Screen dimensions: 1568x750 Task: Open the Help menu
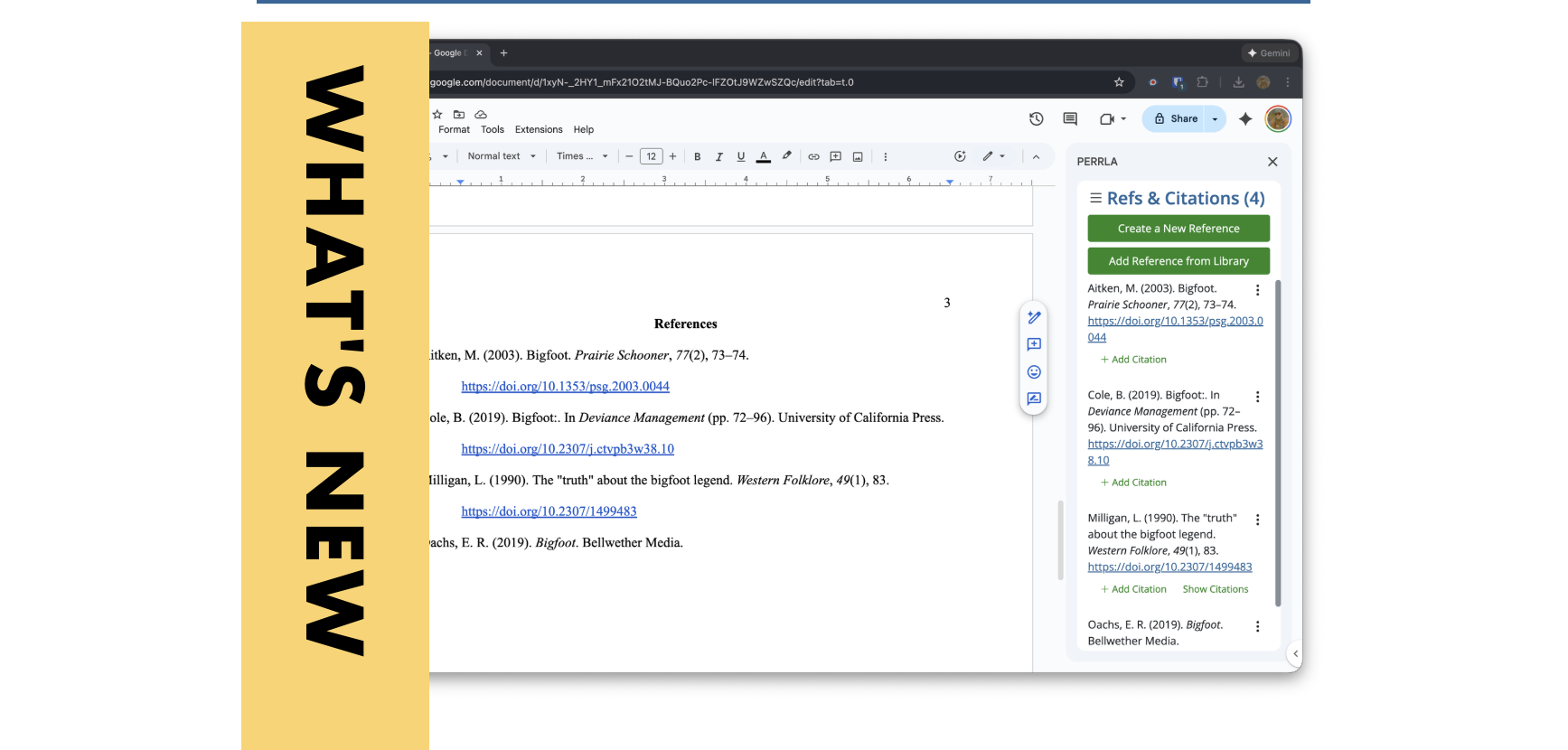(x=584, y=130)
